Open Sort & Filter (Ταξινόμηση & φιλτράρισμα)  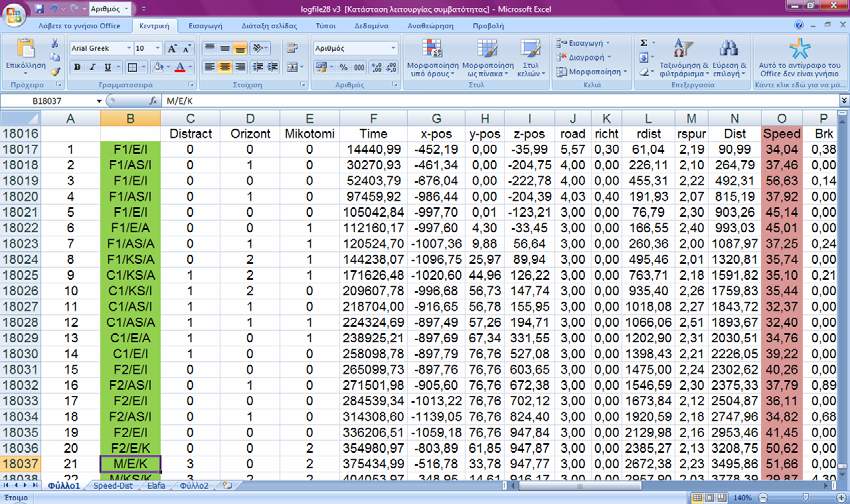(x=684, y=57)
